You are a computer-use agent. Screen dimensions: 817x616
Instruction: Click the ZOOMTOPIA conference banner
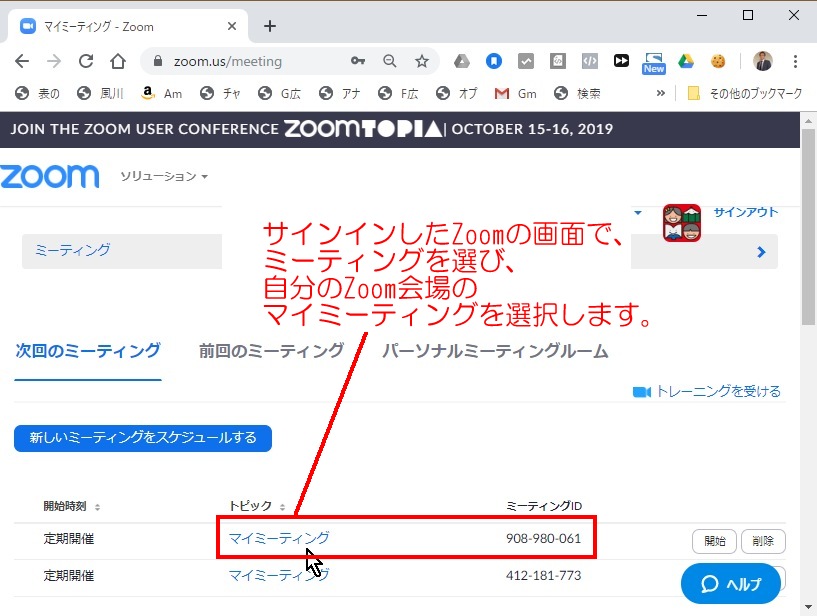click(x=400, y=129)
